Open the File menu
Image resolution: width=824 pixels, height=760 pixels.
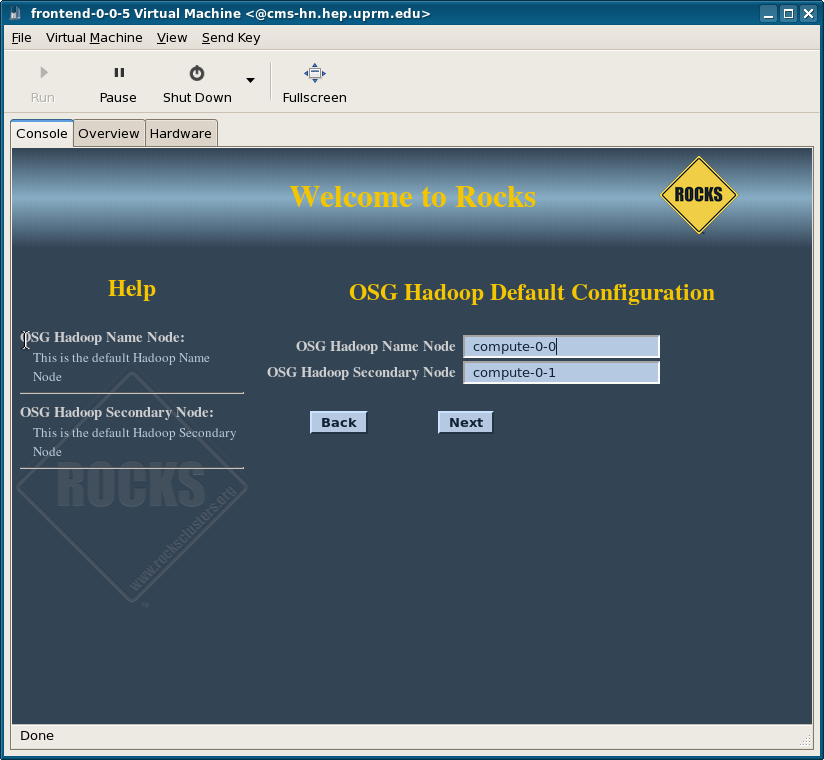[22, 38]
